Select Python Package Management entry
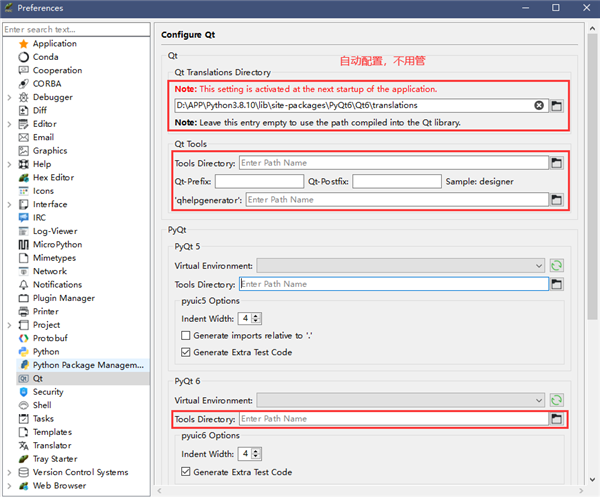 pyautogui.click(x=83, y=365)
